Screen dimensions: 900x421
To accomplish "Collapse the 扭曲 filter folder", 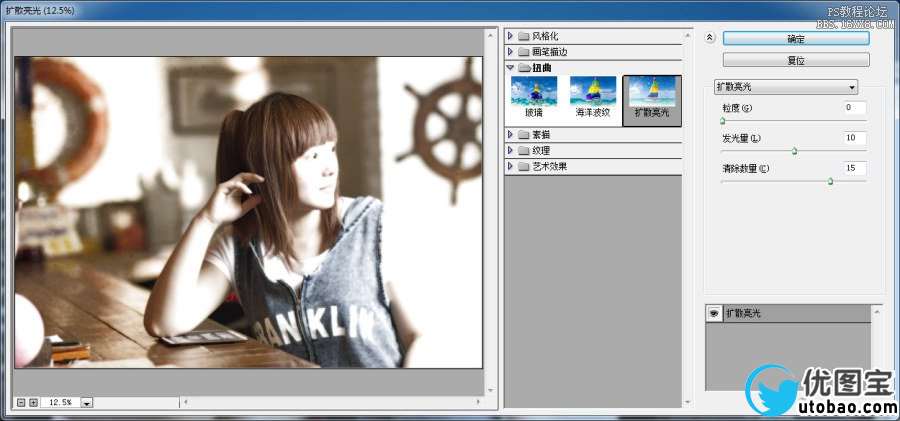I will (x=510, y=67).
